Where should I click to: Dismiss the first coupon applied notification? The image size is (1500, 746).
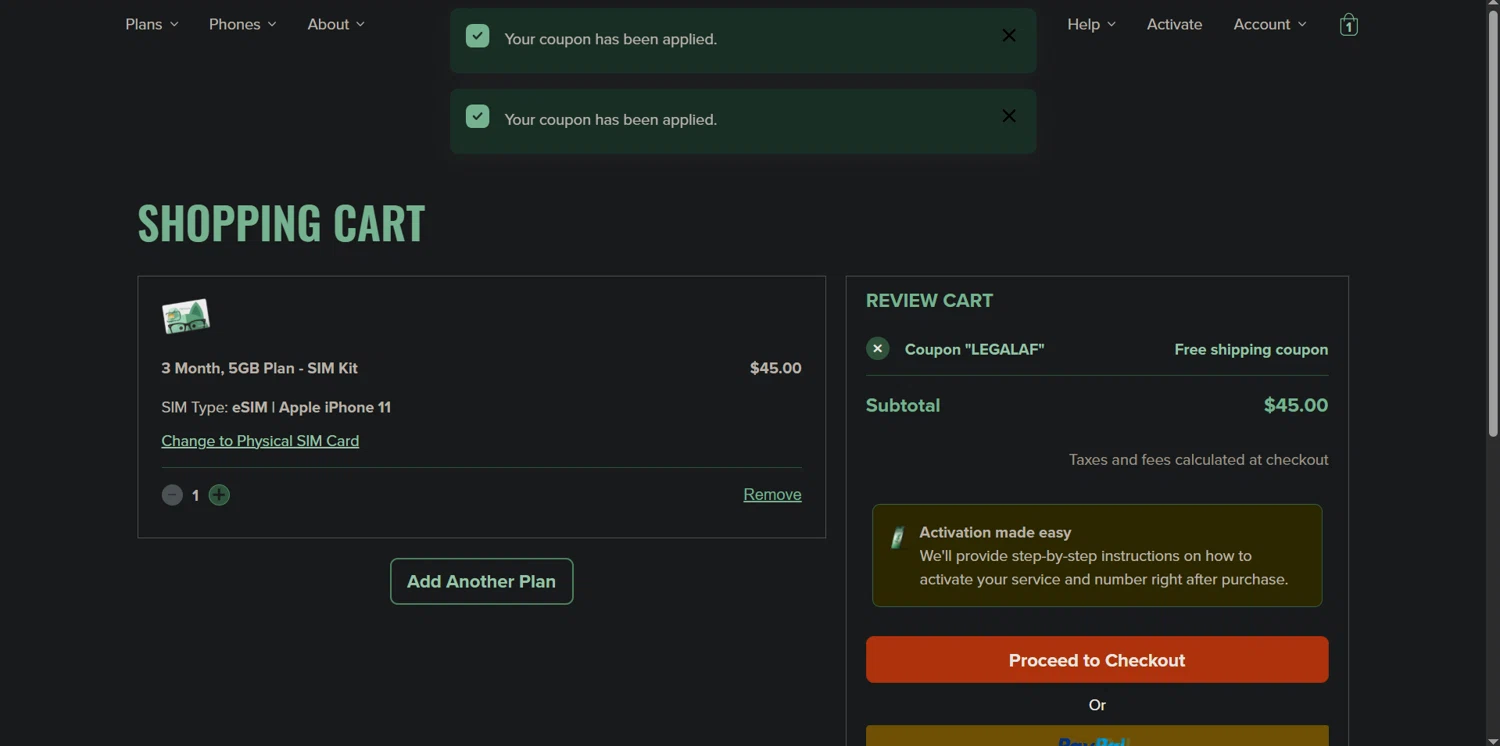[1009, 36]
